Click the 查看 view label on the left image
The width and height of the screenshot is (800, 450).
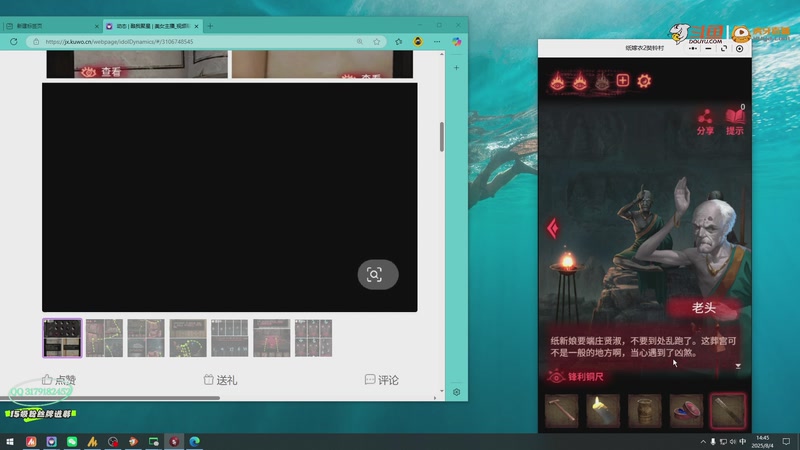click(x=102, y=72)
